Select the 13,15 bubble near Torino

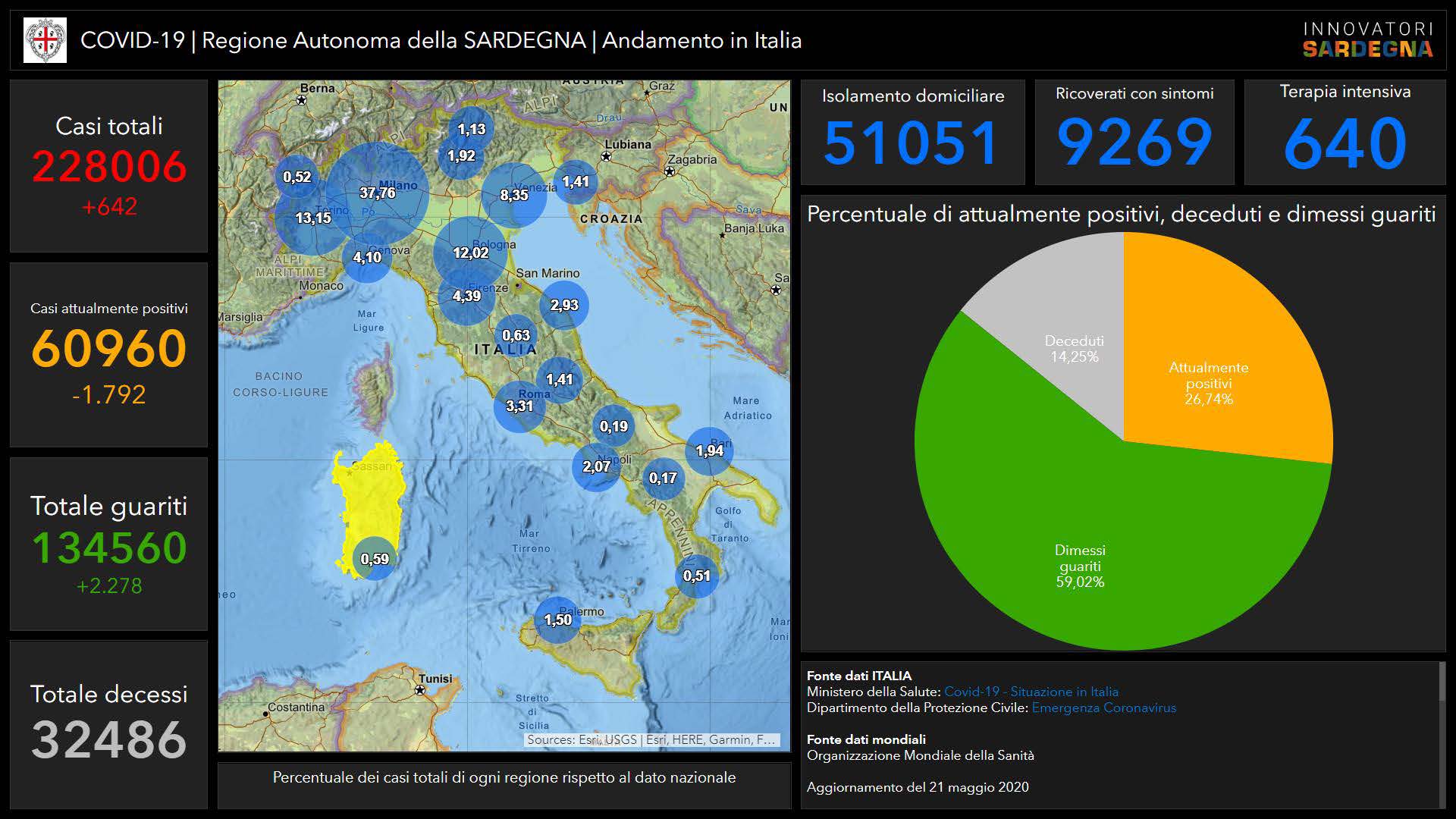[x=312, y=218]
